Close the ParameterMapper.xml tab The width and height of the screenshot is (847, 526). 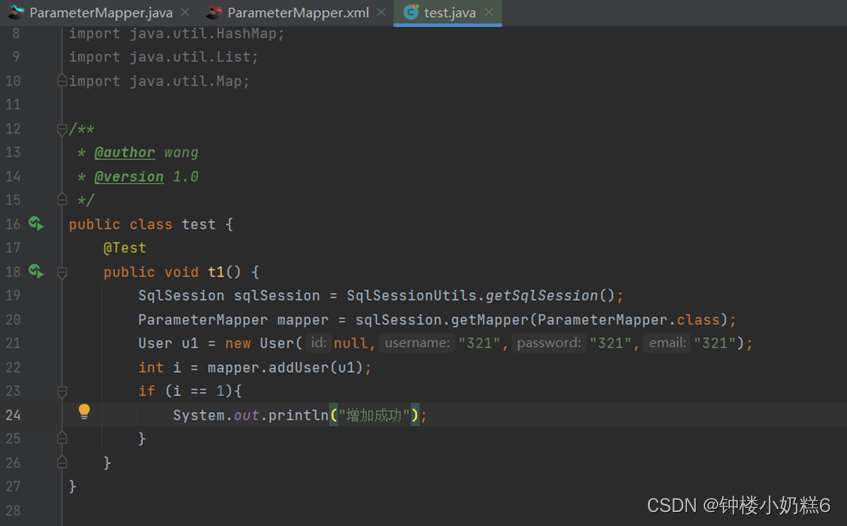(x=381, y=12)
